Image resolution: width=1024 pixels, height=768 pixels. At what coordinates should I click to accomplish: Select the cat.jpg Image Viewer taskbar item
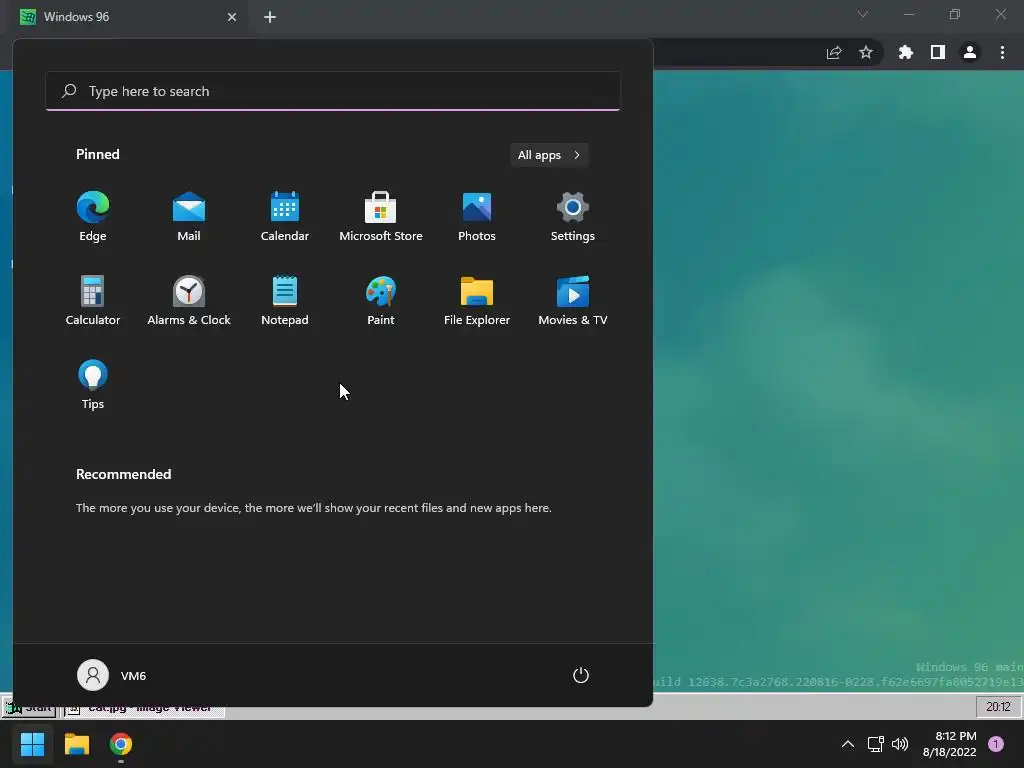[x=145, y=708]
